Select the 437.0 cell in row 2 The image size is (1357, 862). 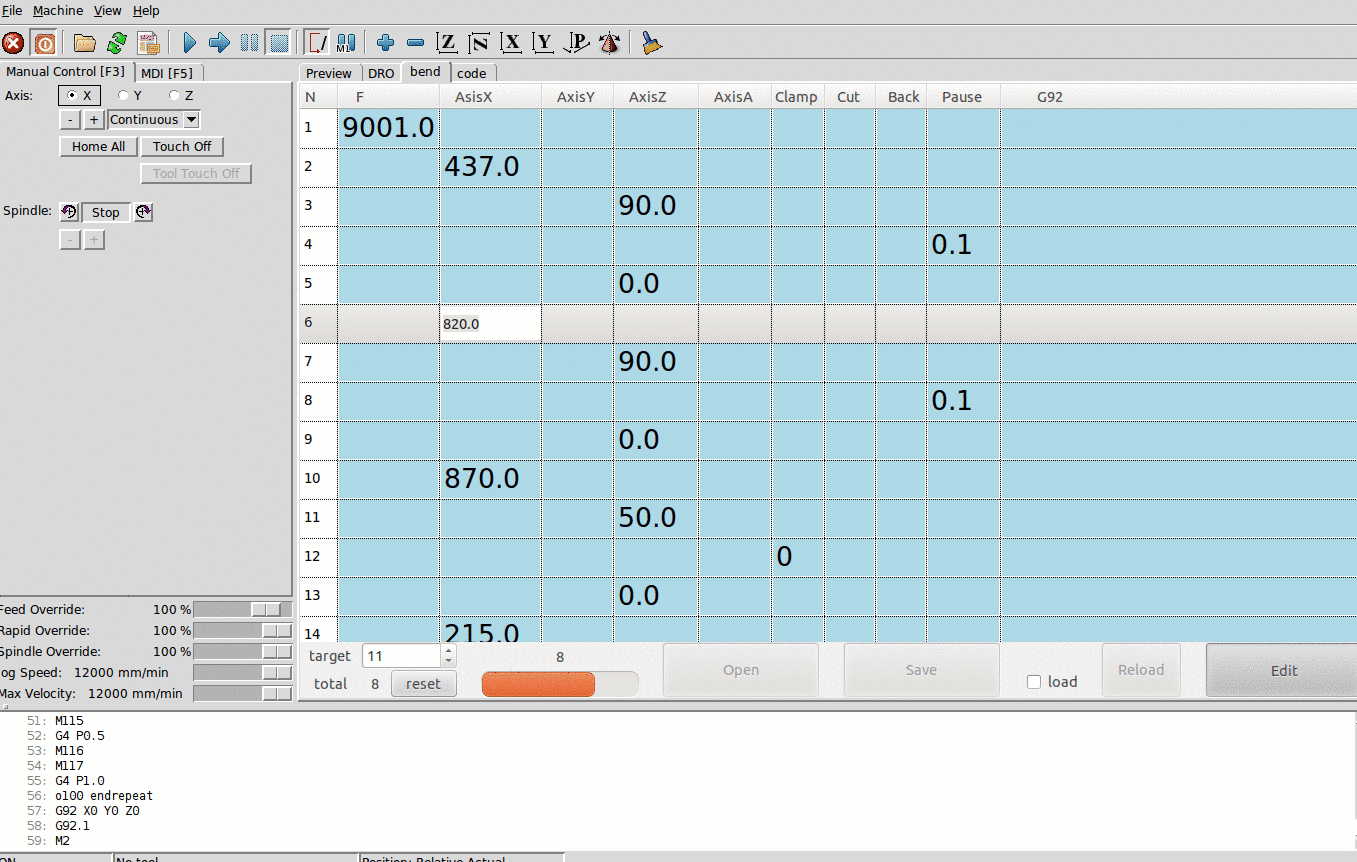tap(491, 167)
